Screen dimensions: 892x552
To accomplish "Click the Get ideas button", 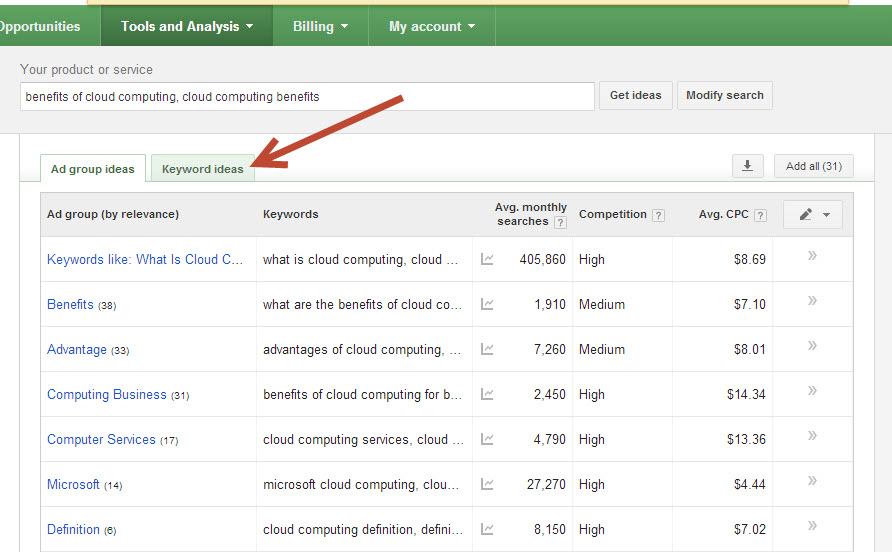I will (635, 95).
